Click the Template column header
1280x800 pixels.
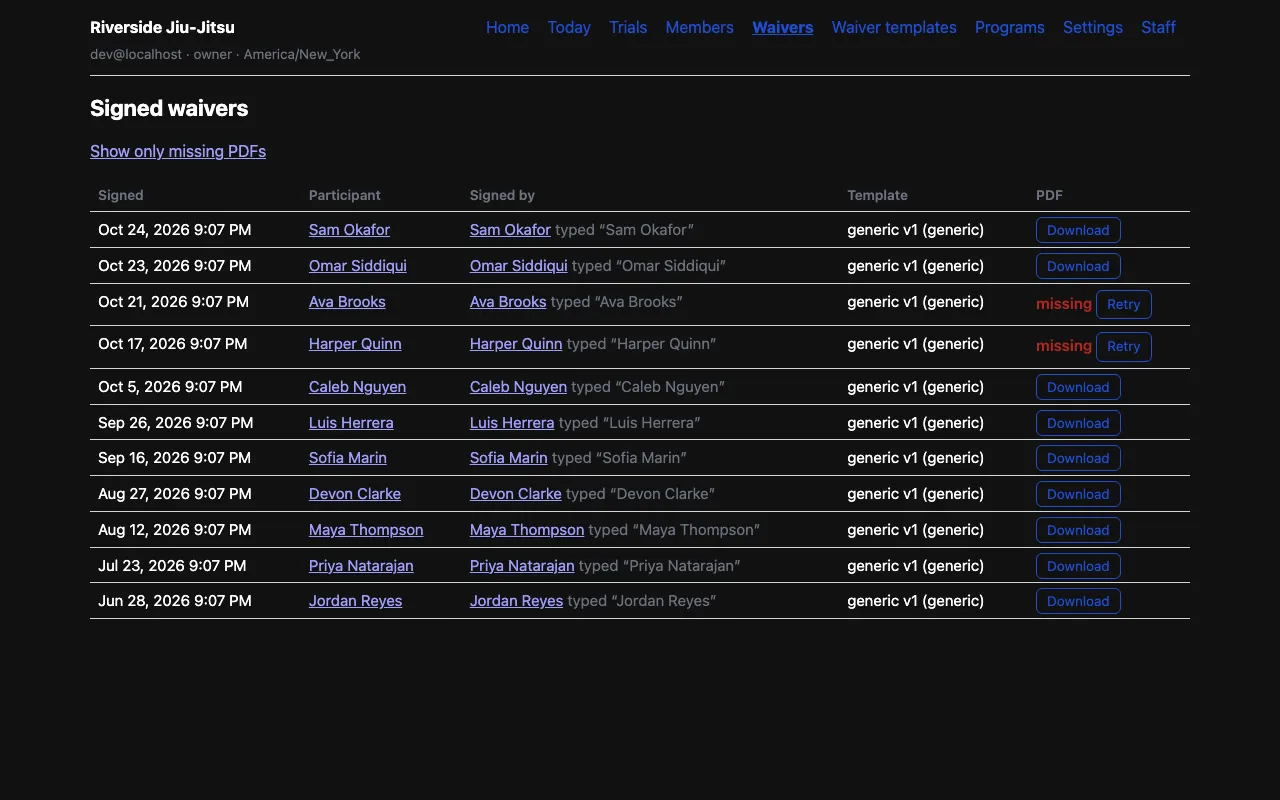pos(877,195)
